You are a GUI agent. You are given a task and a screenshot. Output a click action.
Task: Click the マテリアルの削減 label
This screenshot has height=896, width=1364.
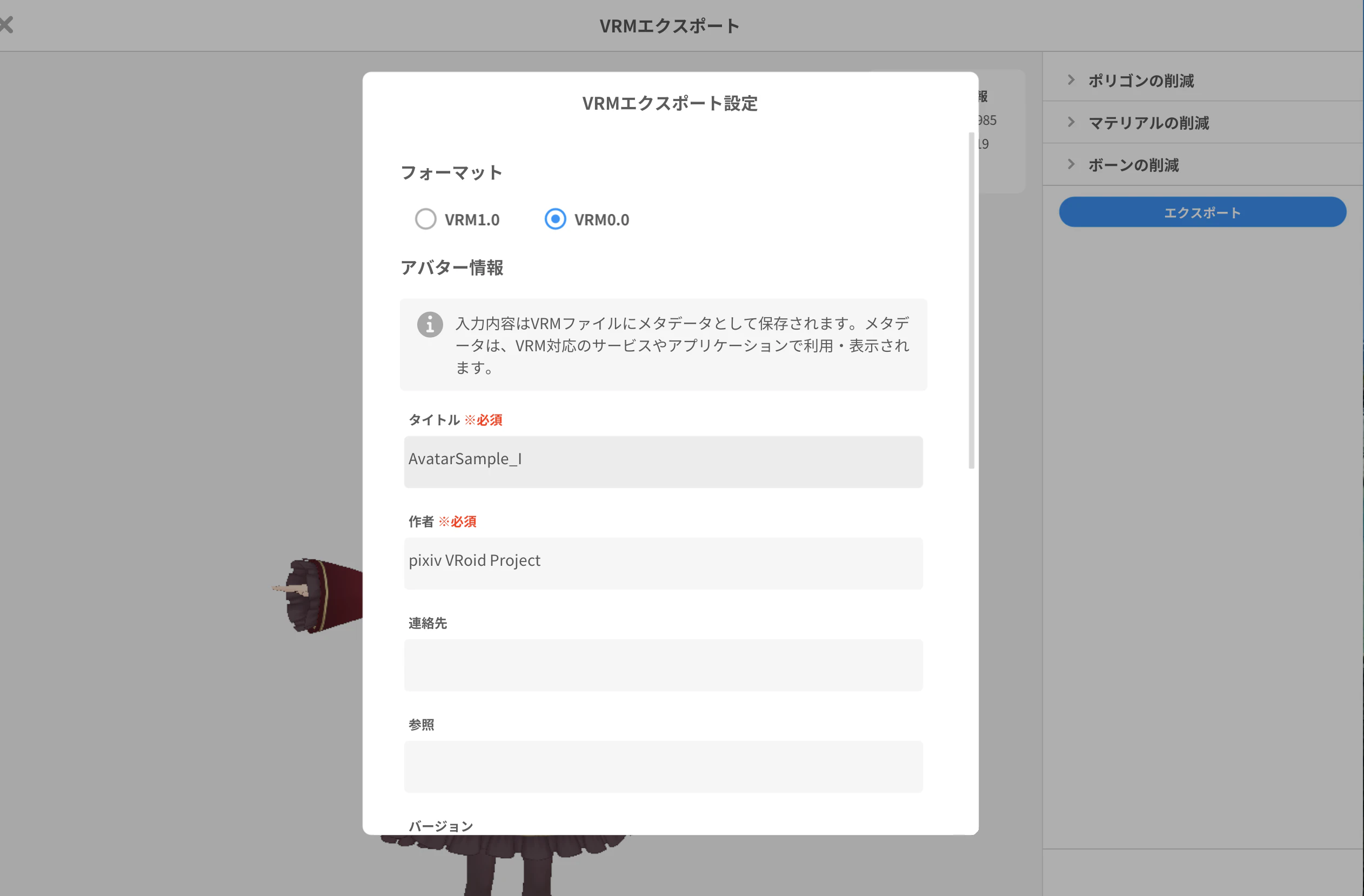1148,123
